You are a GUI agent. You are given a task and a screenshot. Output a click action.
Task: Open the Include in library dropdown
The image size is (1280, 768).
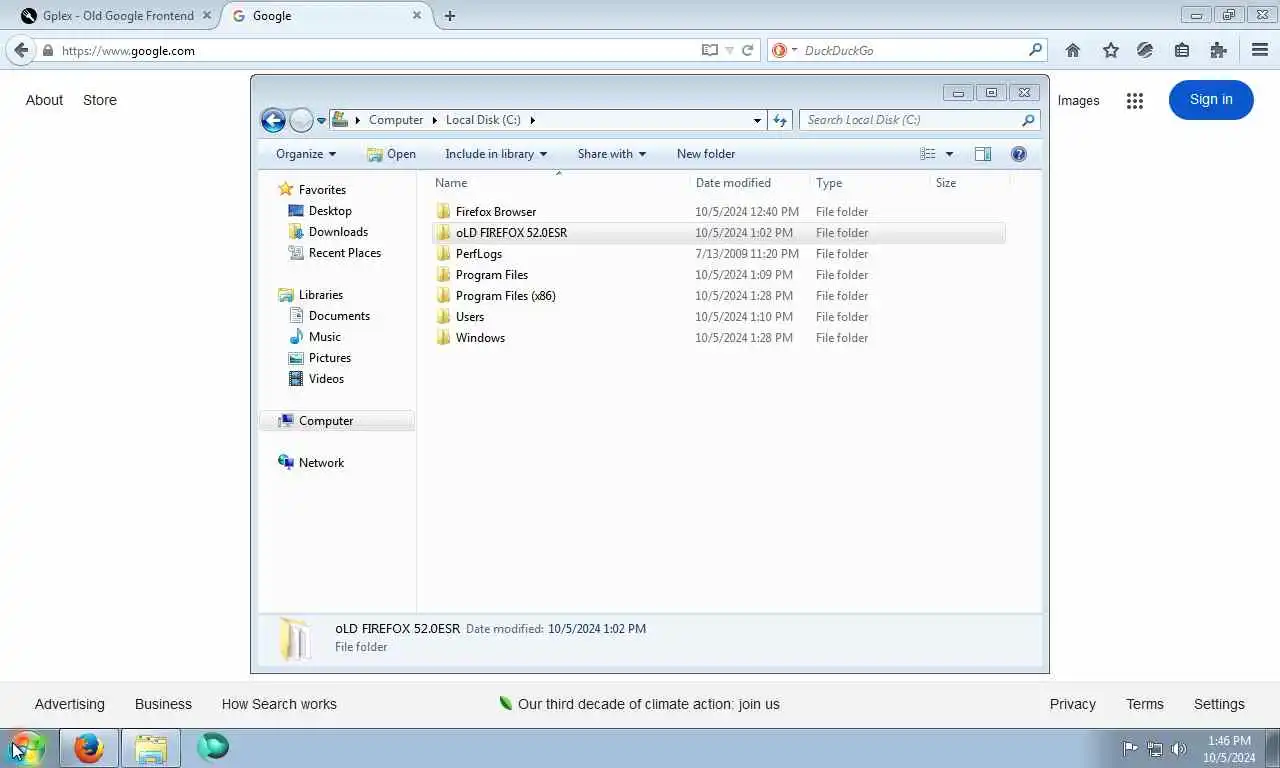(496, 154)
